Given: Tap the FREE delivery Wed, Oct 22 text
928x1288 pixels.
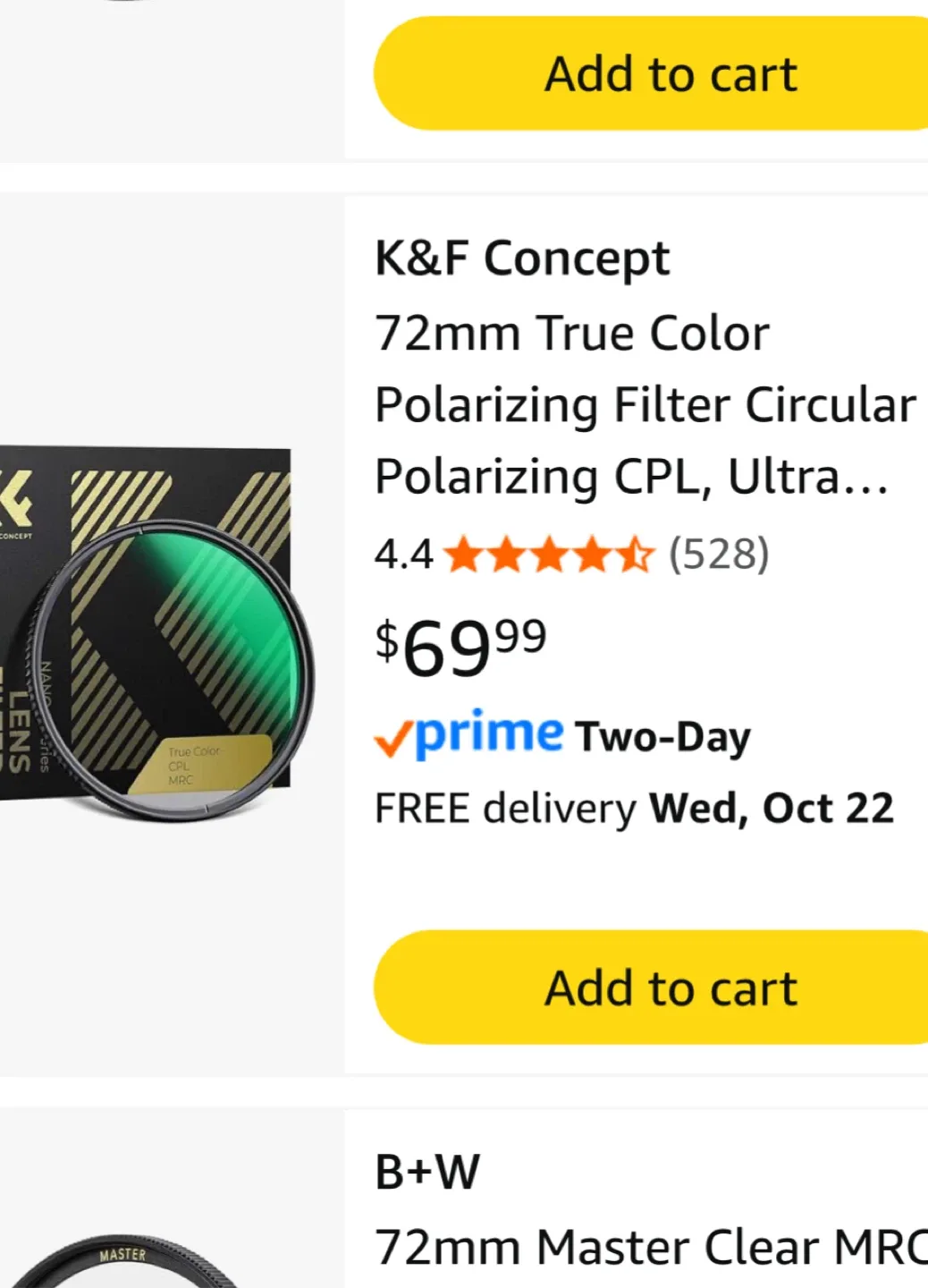Looking at the screenshot, I should [x=634, y=809].
